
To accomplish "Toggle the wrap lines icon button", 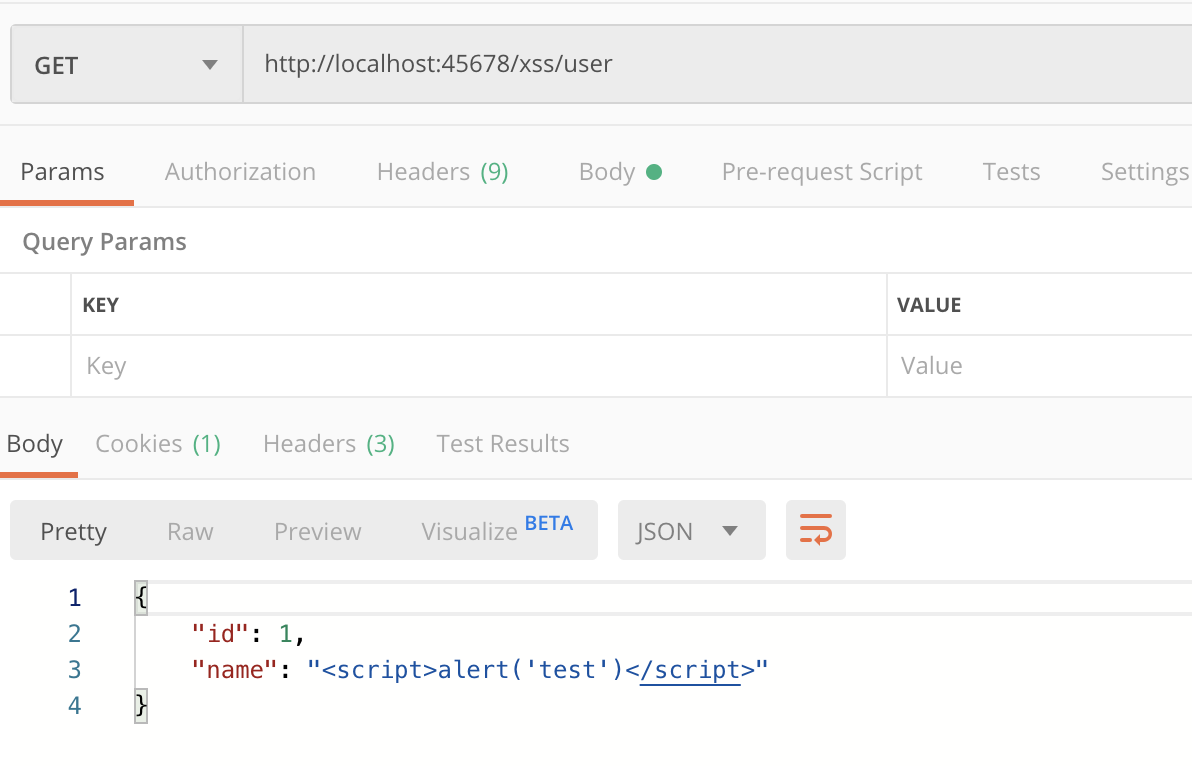I will tap(815, 530).
